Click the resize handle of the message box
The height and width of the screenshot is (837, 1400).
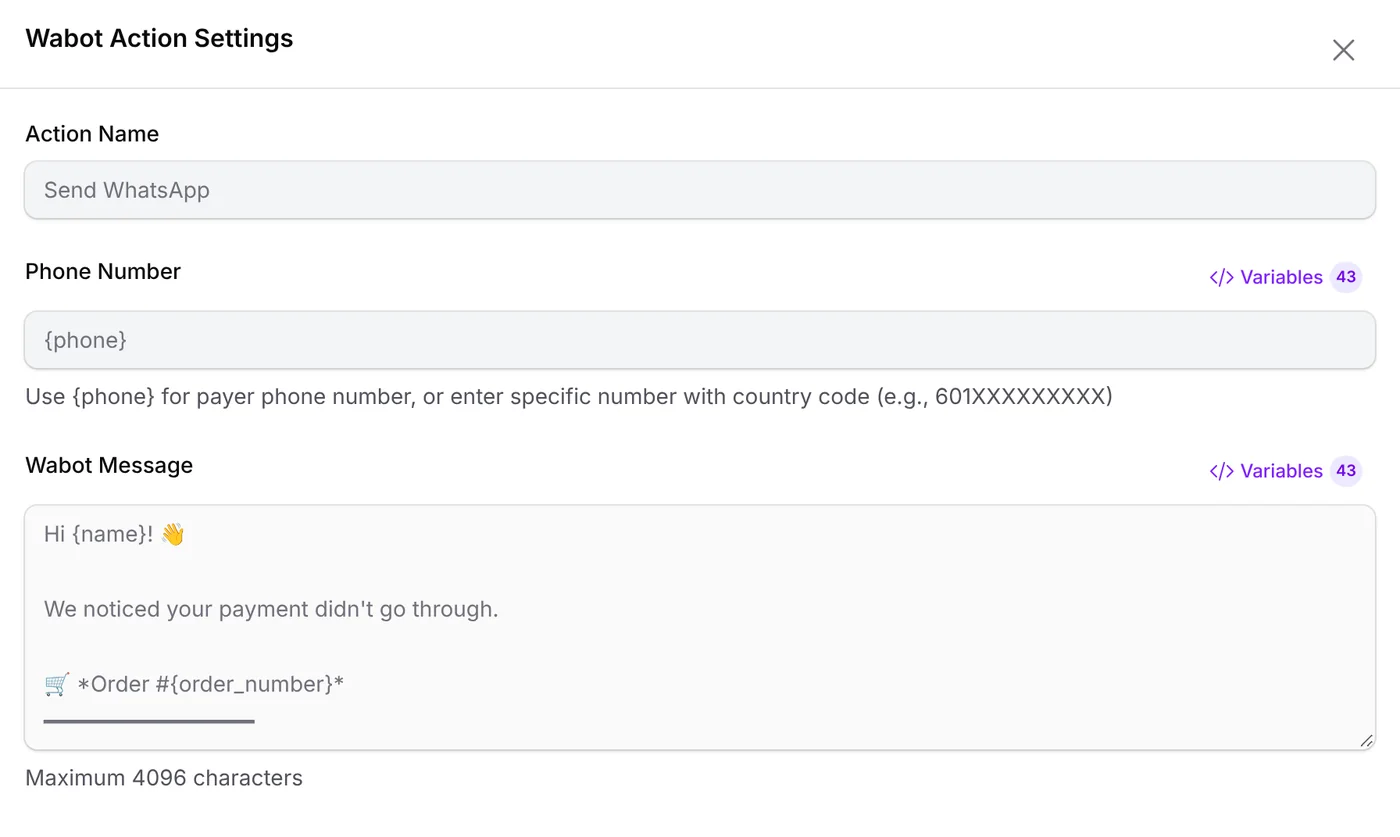tap(1366, 740)
